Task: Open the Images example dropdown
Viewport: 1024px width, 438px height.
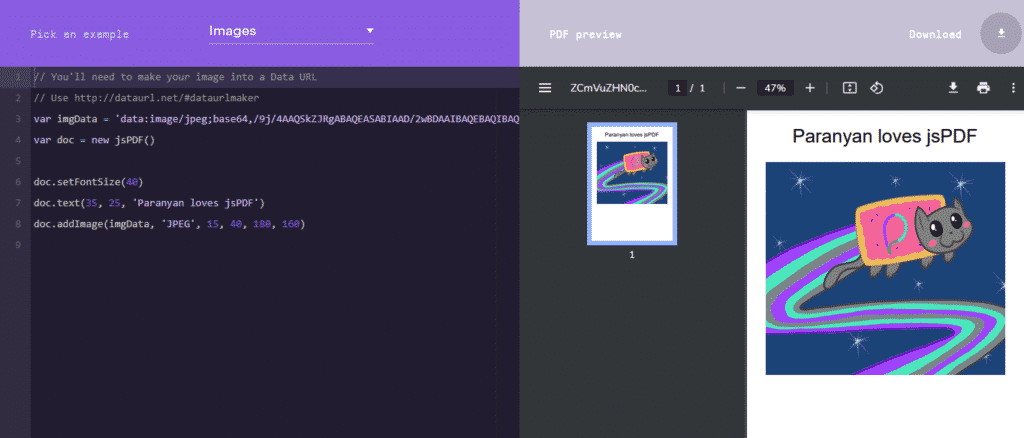Action: click(291, 31)
